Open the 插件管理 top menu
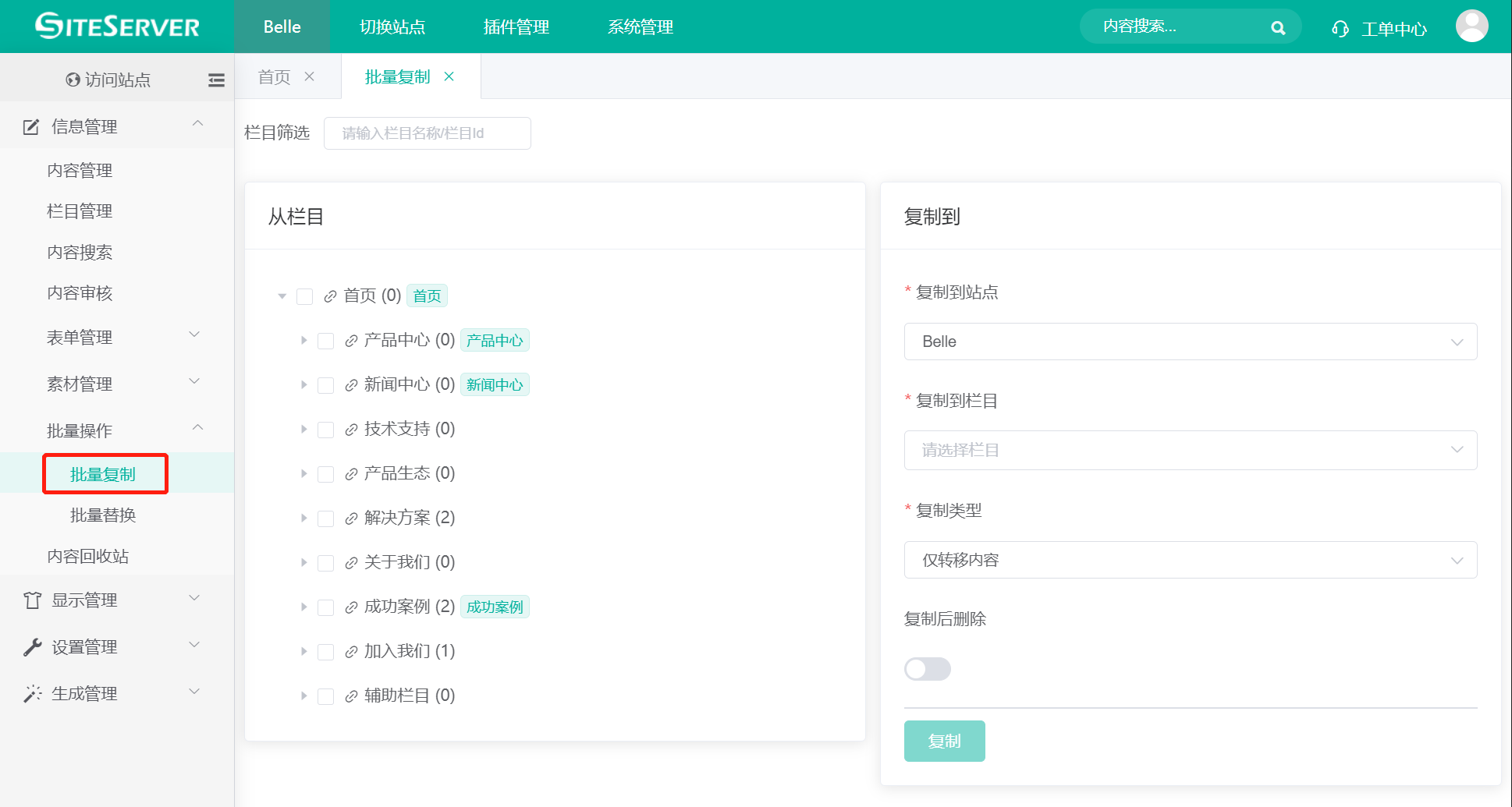 click(x=516, y=27)
